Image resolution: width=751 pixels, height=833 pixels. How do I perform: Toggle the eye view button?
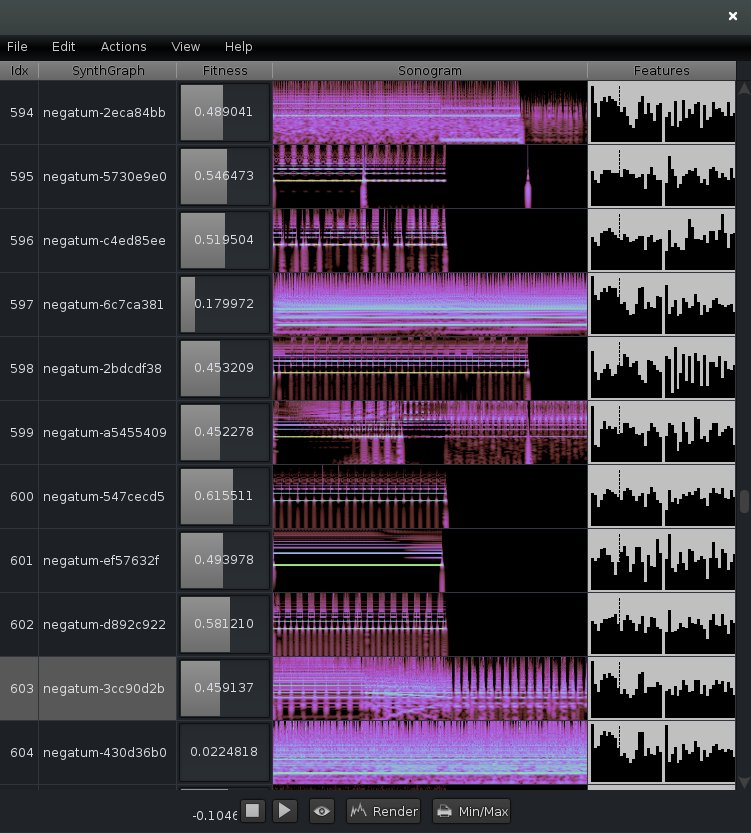tap(321, 811)
